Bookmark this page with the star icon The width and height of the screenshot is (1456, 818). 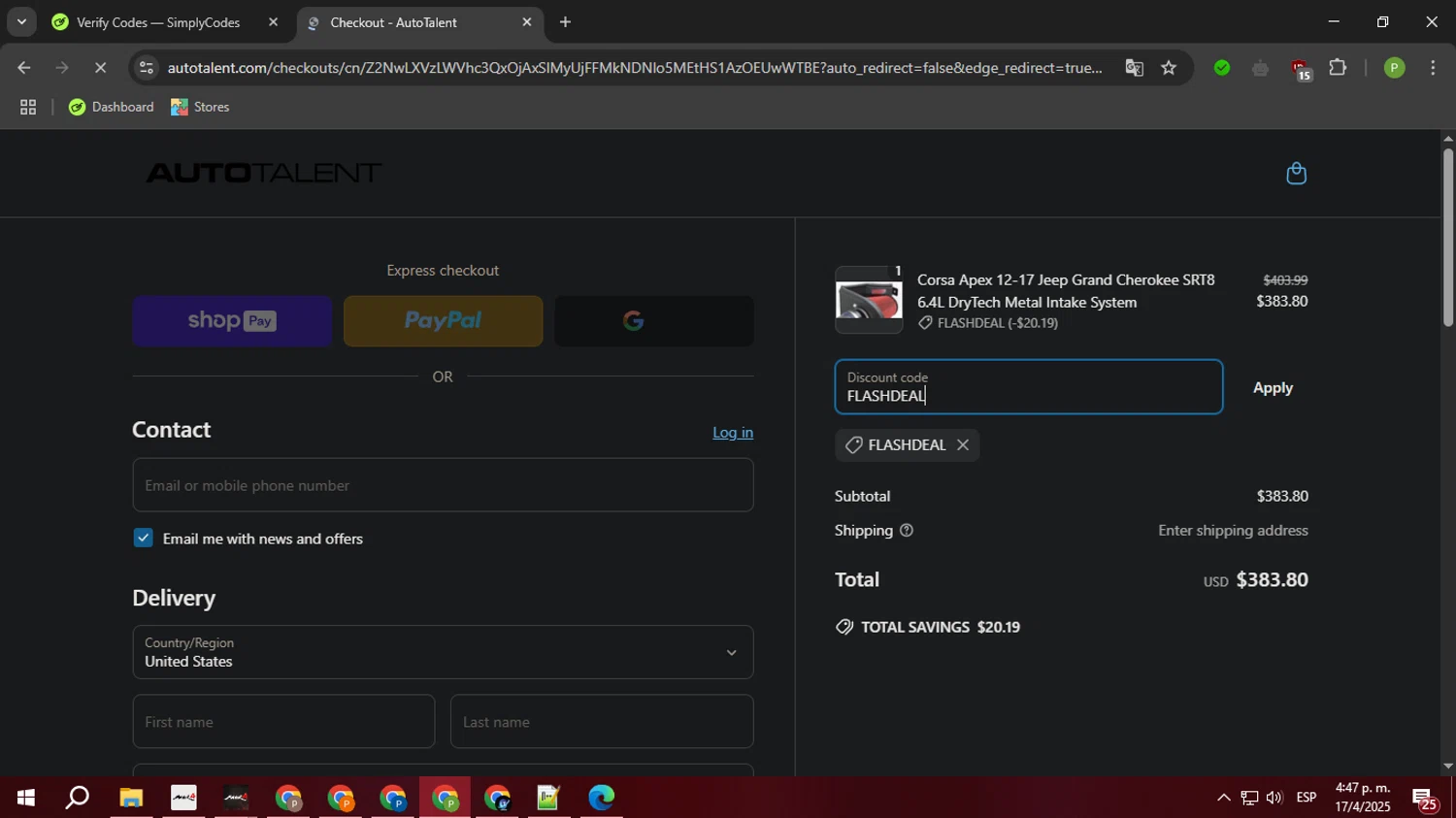click(1169, 68)
